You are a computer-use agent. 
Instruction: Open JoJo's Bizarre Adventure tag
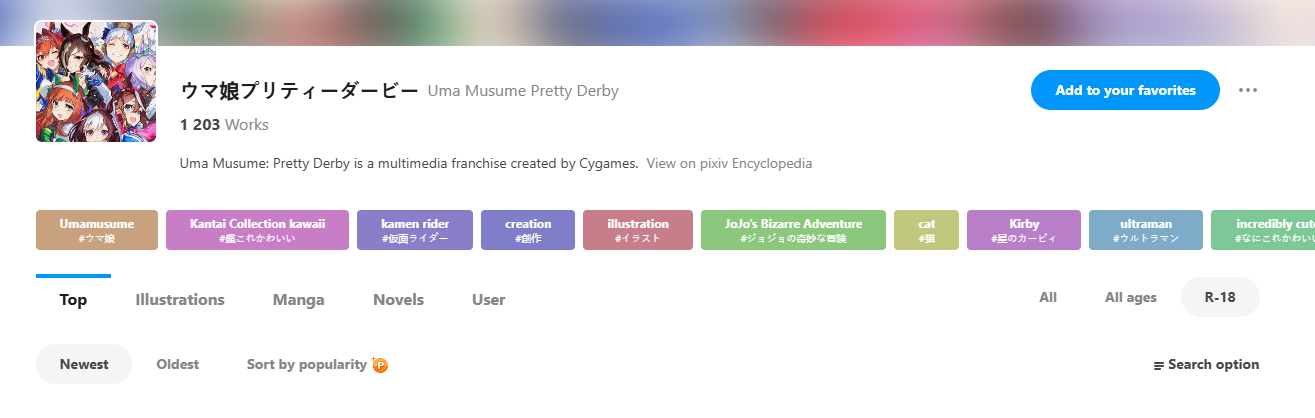tap(793, 230)
